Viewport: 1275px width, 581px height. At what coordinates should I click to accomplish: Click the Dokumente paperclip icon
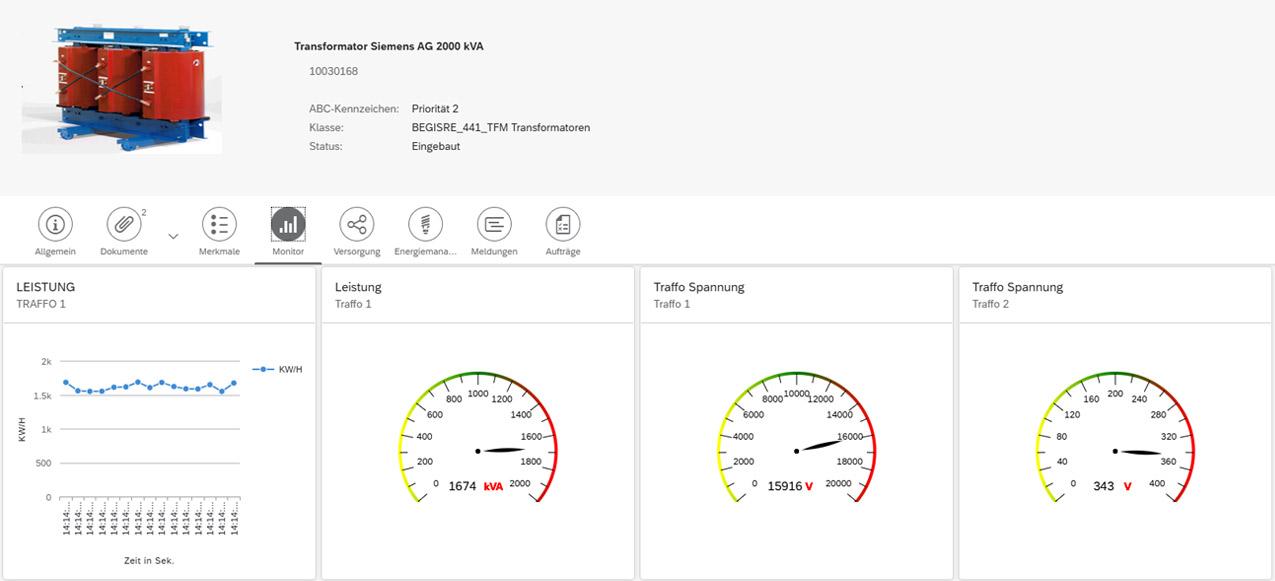124,225
